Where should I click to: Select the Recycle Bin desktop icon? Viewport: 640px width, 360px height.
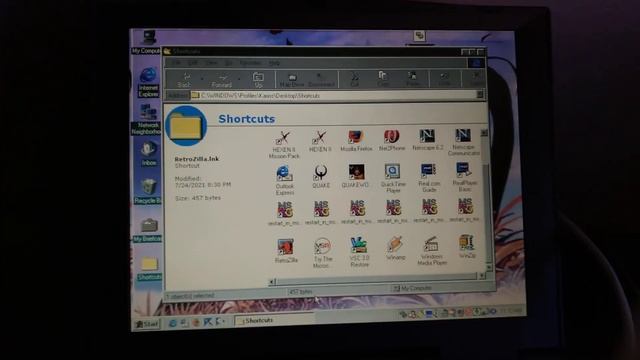pyautogui.click(x=147, y=191)
